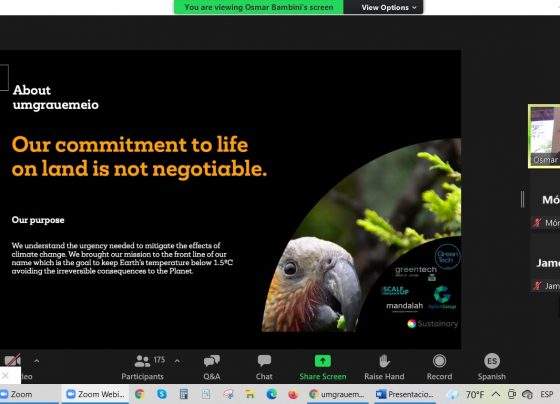560x404 pixels.
Task: Open the Participants panel
Action: coord(142,367)
